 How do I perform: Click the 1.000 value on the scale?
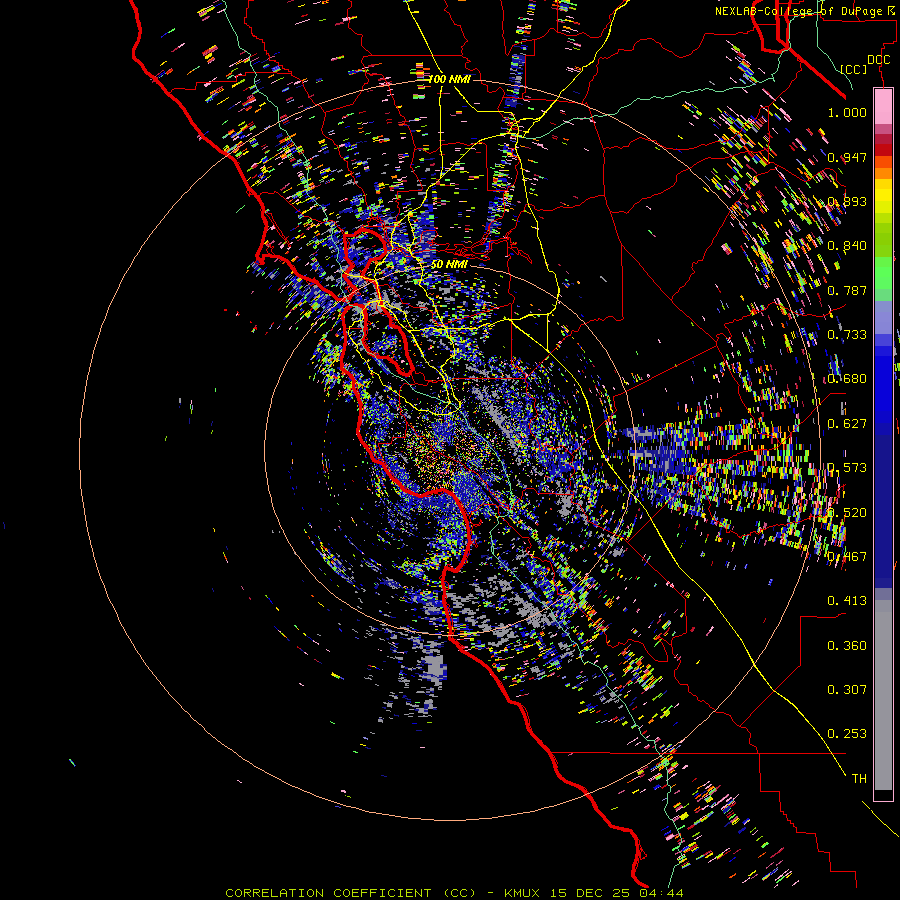click(x=847, y=112)
